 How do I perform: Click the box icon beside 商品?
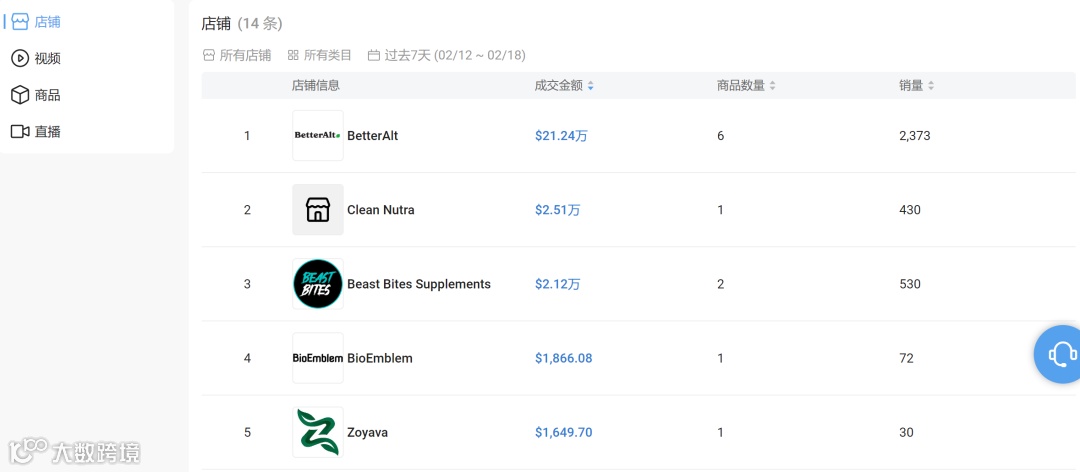click(20, 95)
